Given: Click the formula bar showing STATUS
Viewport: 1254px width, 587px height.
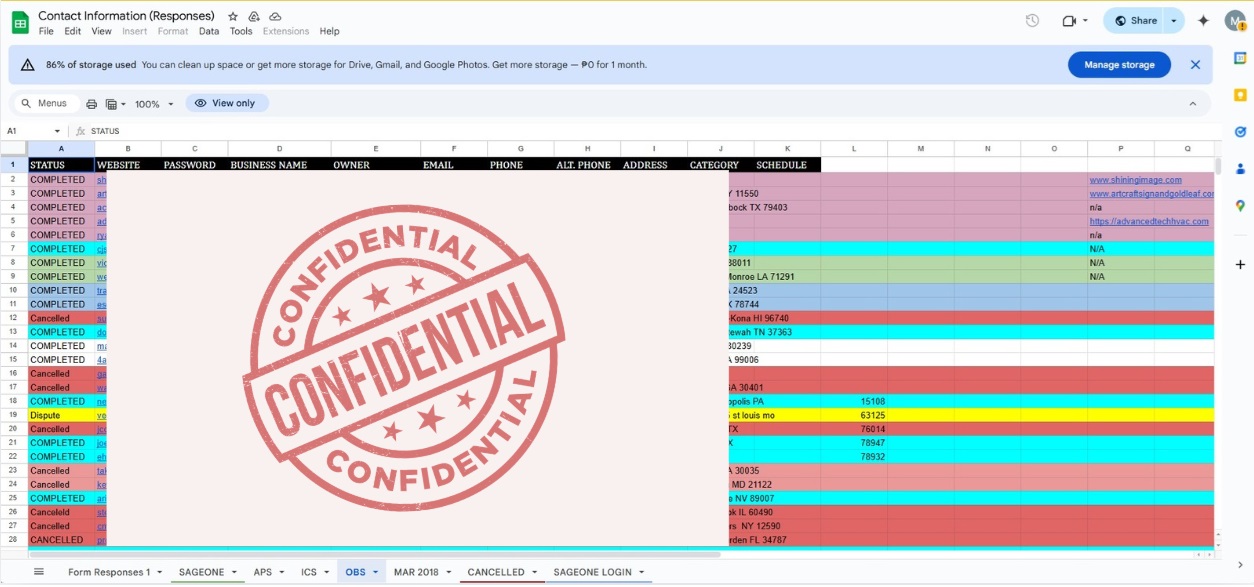Looking at the screenshot, I should tap(650, 131).
